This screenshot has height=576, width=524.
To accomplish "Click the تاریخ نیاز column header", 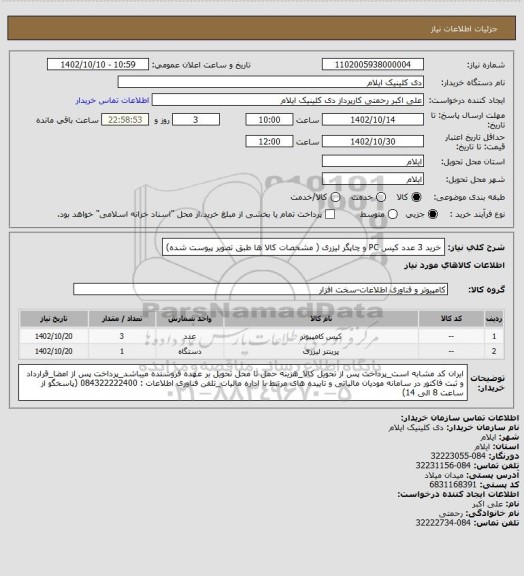I will [x=54, y=318].
